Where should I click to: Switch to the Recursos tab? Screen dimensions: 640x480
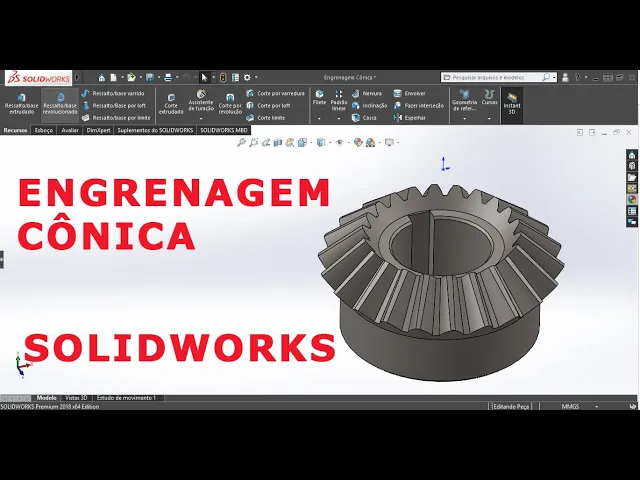click(x=15, y=130)
